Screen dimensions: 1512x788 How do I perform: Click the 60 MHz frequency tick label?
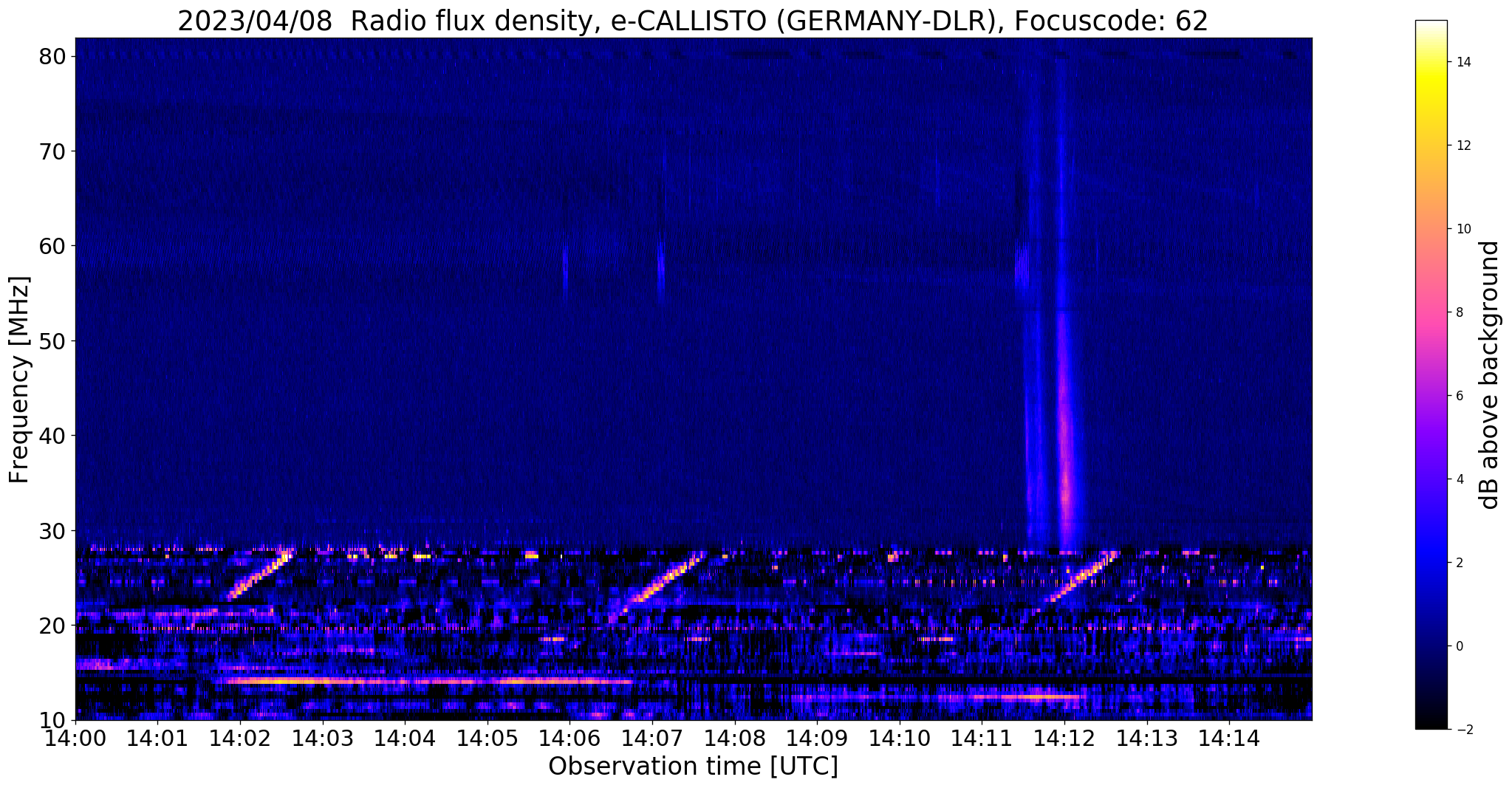(53, 246)
